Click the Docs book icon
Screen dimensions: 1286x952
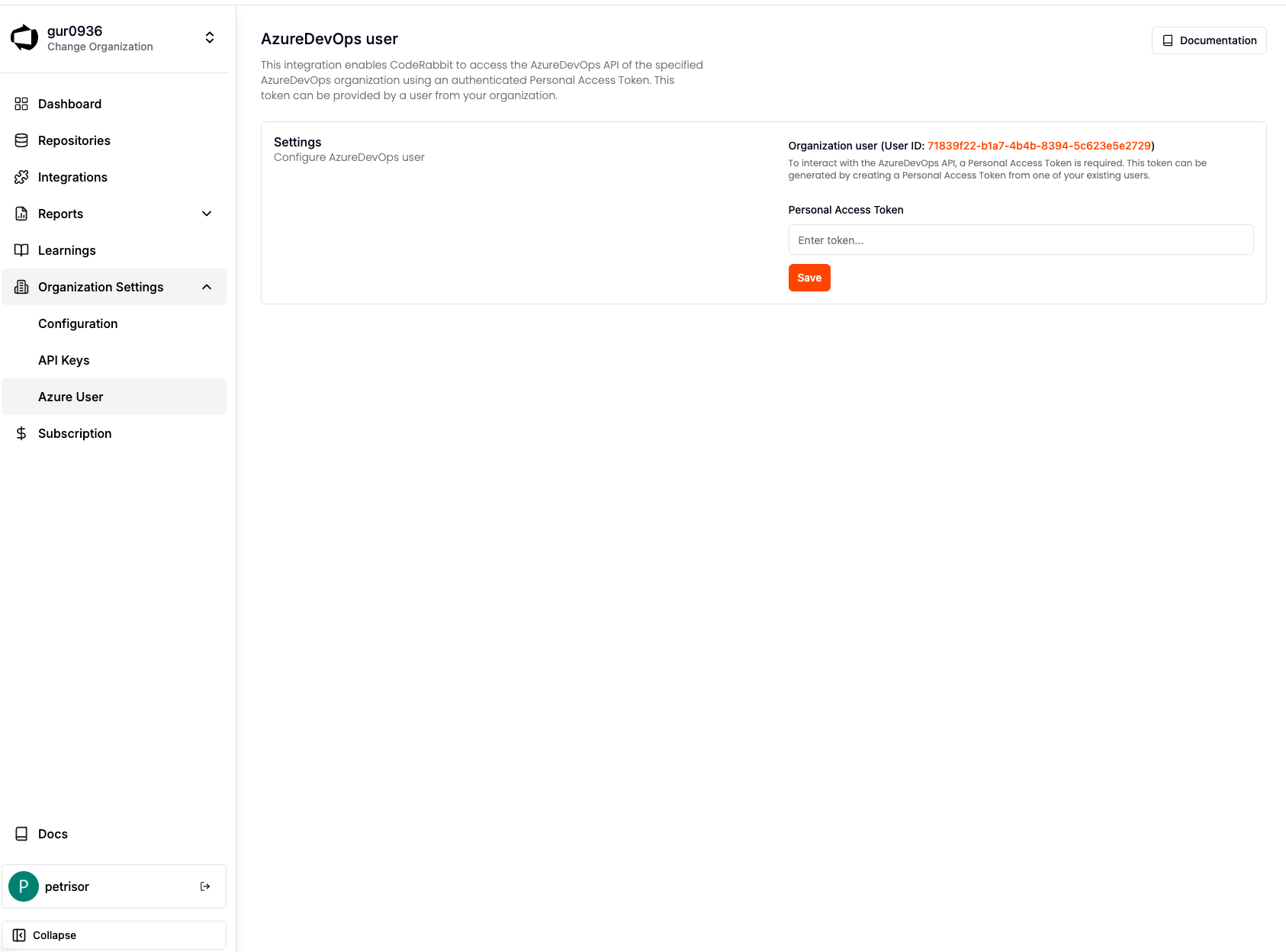(x=21, y=833)
